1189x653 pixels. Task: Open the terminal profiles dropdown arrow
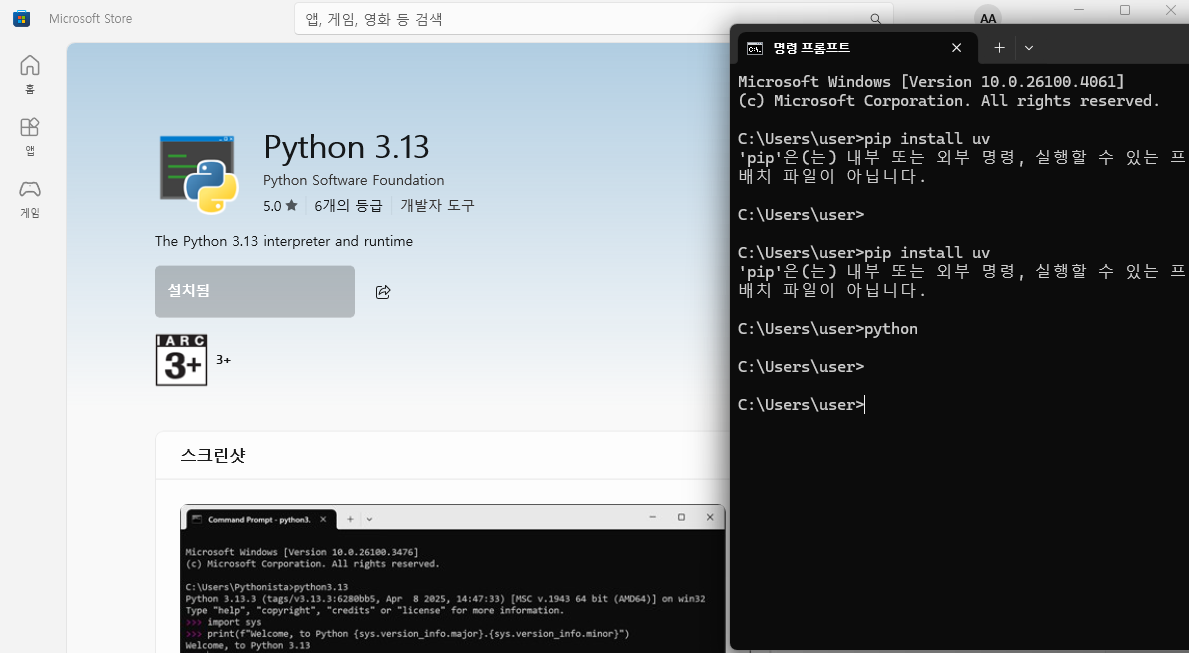pos(1028,48)
